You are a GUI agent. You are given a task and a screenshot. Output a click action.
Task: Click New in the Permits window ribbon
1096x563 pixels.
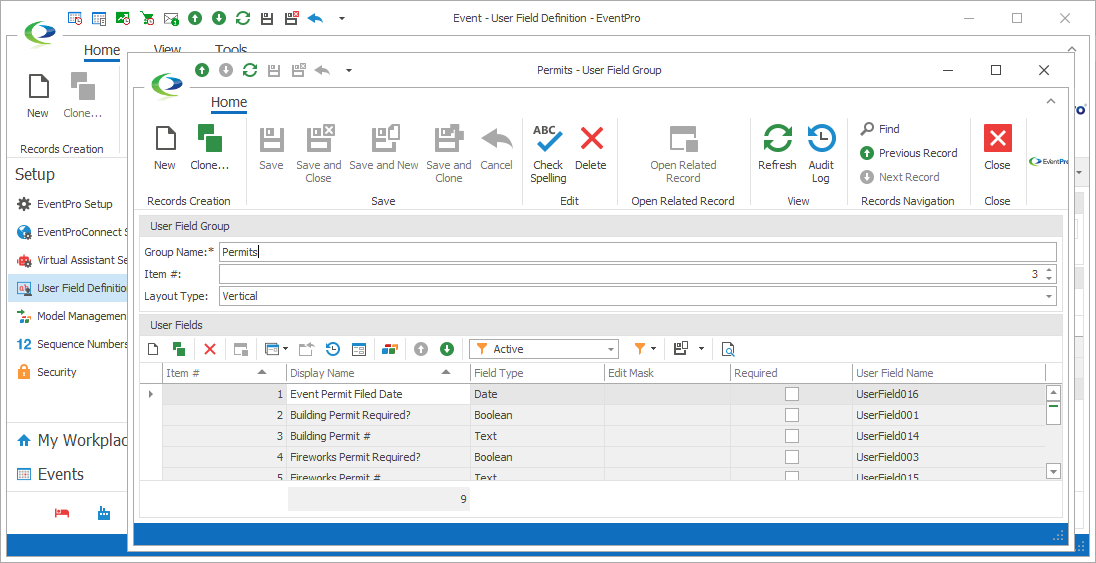165,148
